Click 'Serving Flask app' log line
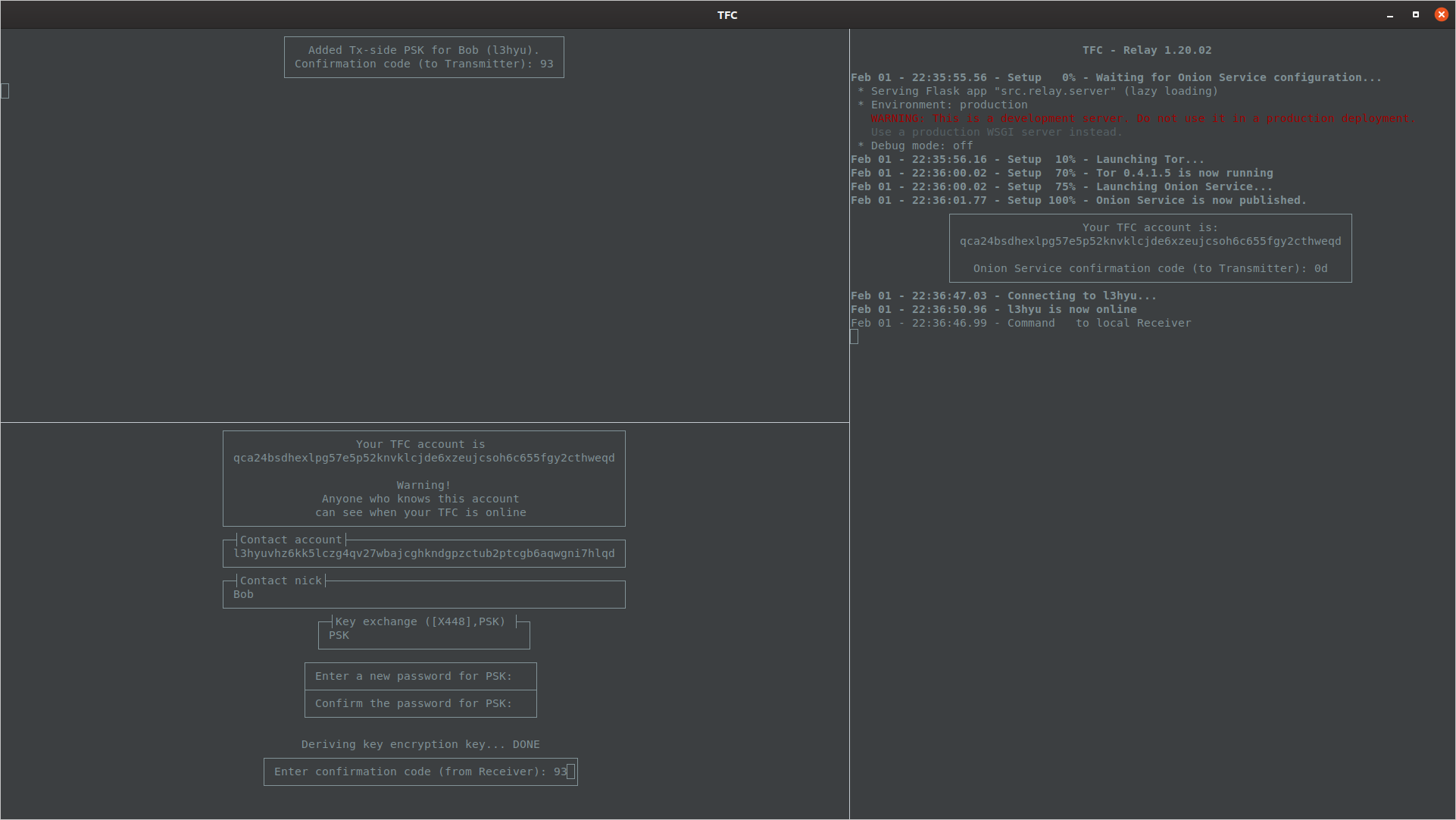The image size is (1456, 820). 1038,91
